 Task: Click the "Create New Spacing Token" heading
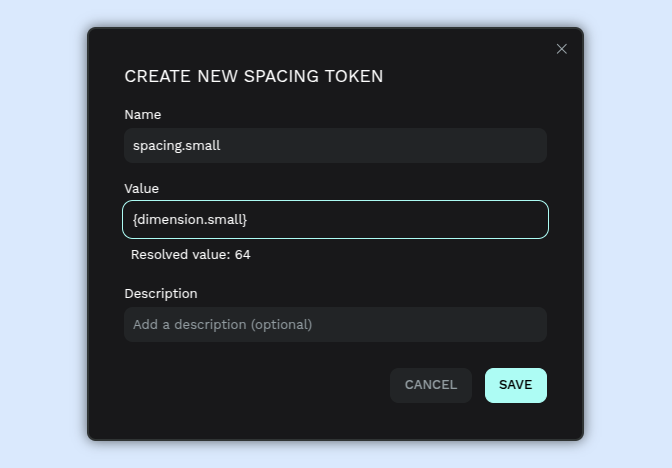tap(253, 76)
